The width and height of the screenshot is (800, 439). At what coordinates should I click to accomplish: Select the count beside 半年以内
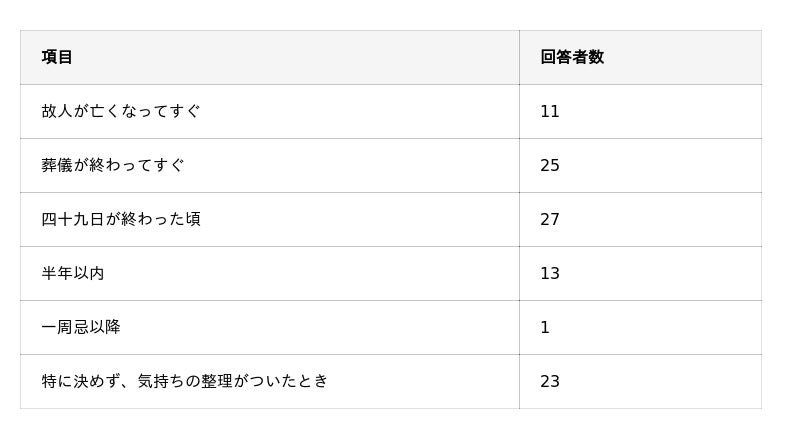tap(550, 273)
